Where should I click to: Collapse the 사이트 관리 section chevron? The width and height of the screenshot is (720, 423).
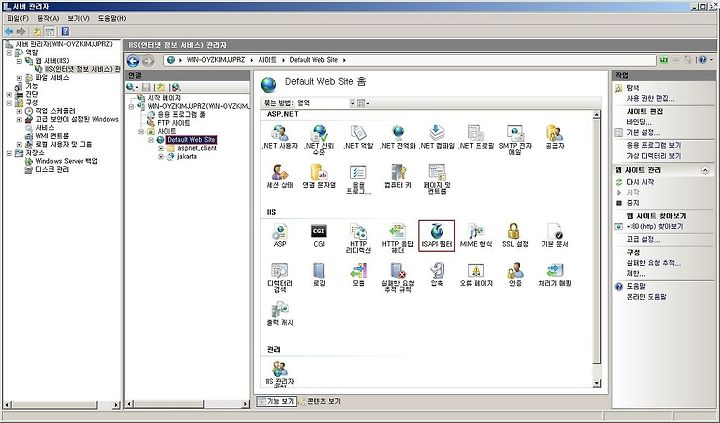pos(705,170)
